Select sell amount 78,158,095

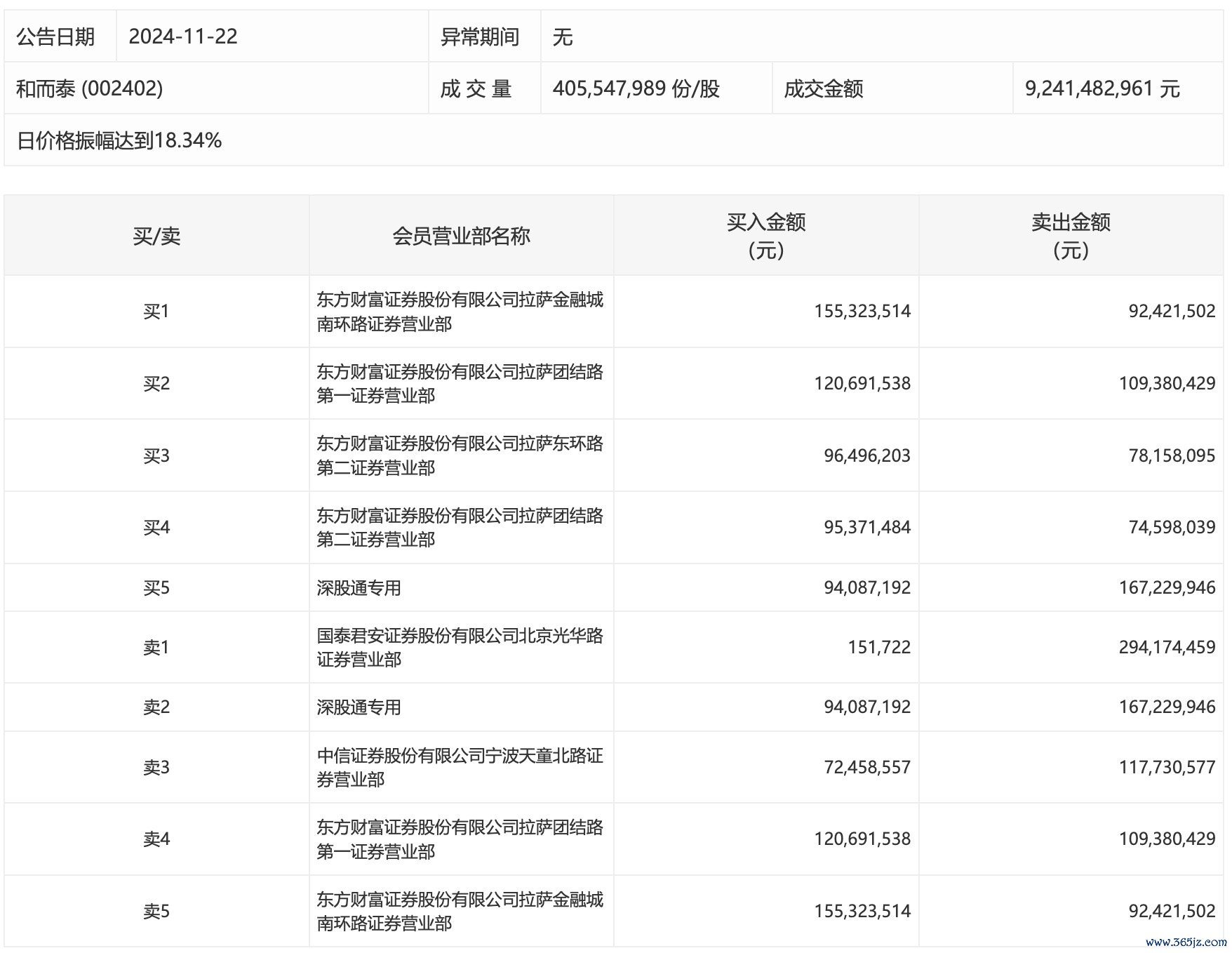click(1172, 455)
